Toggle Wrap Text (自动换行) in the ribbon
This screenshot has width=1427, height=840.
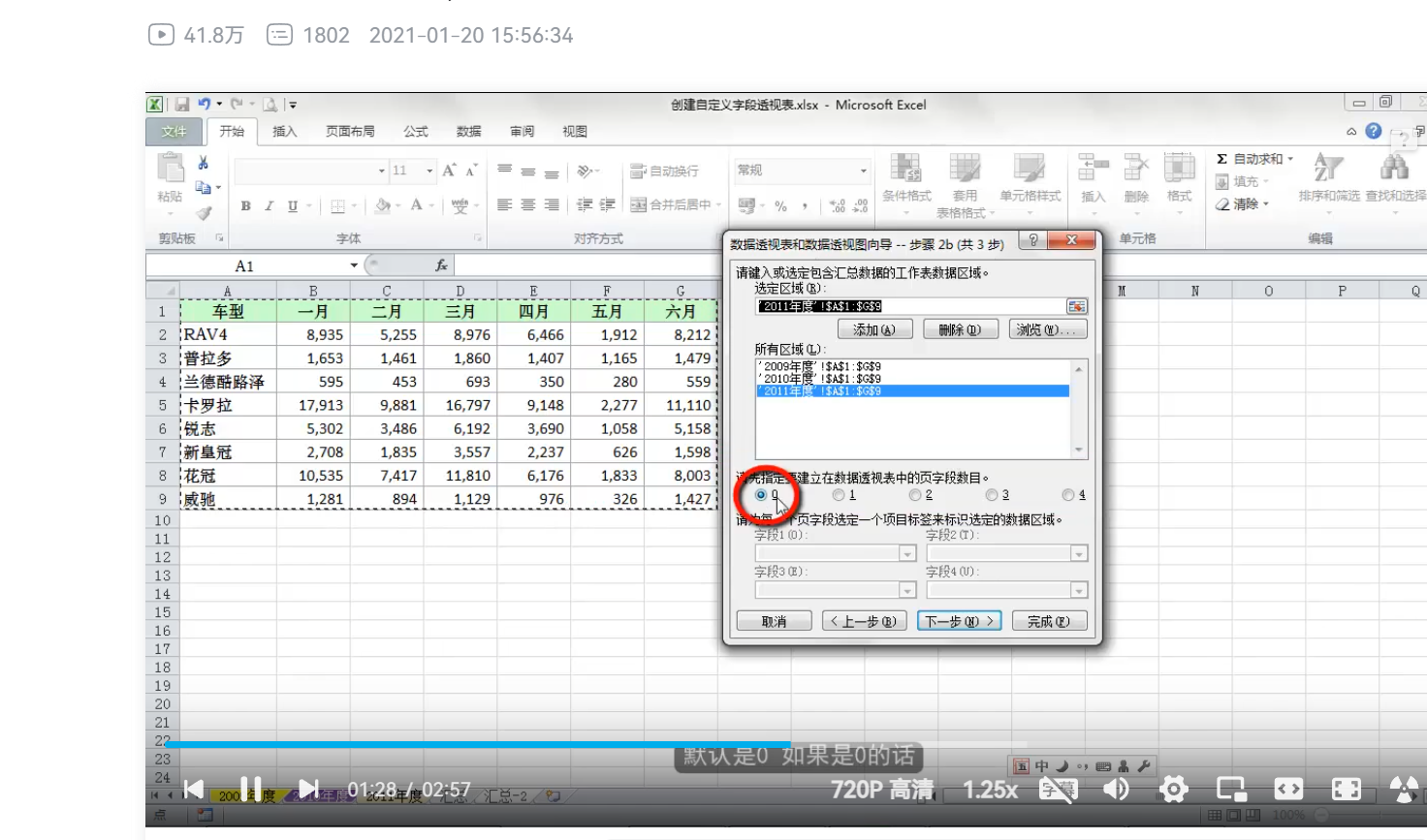[665, 171]
